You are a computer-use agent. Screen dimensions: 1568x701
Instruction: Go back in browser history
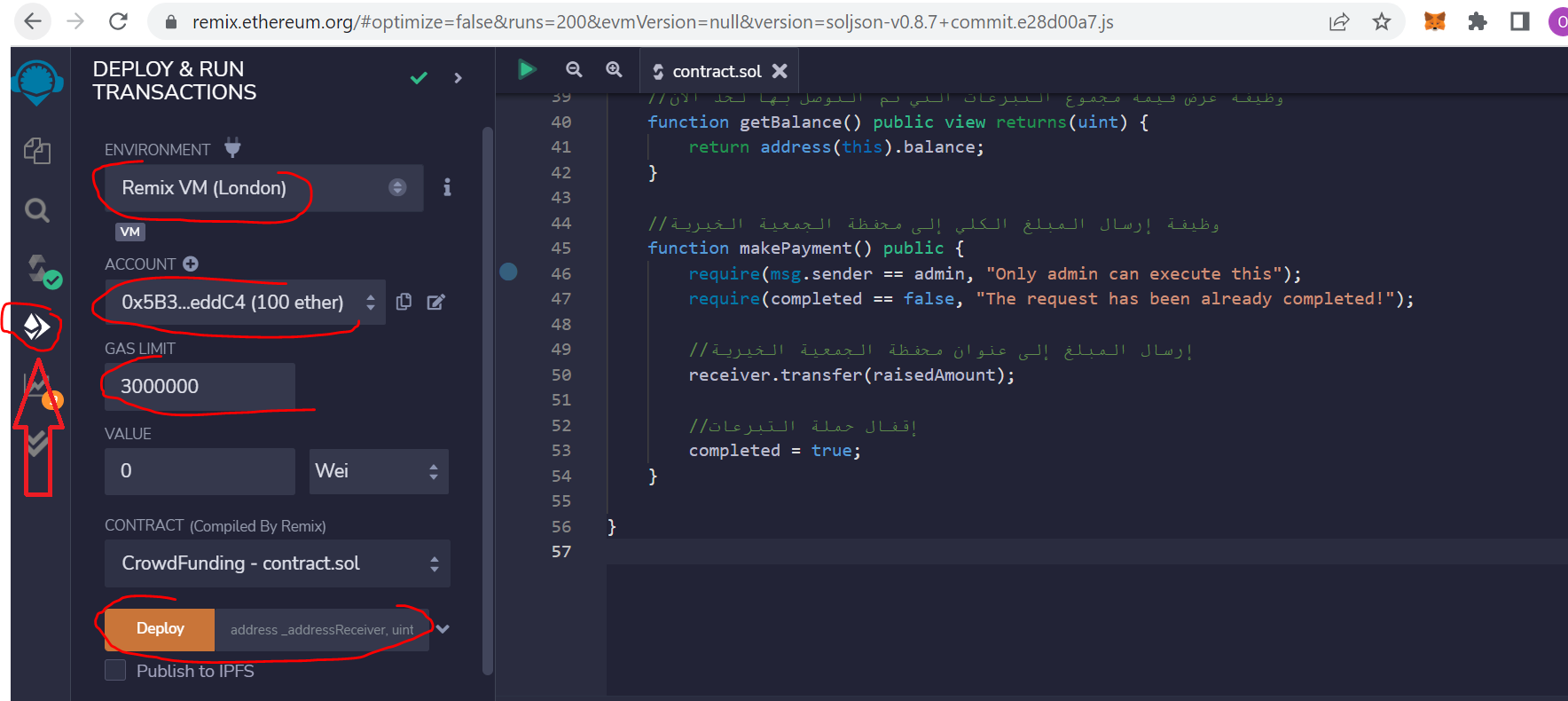(33, 21)
